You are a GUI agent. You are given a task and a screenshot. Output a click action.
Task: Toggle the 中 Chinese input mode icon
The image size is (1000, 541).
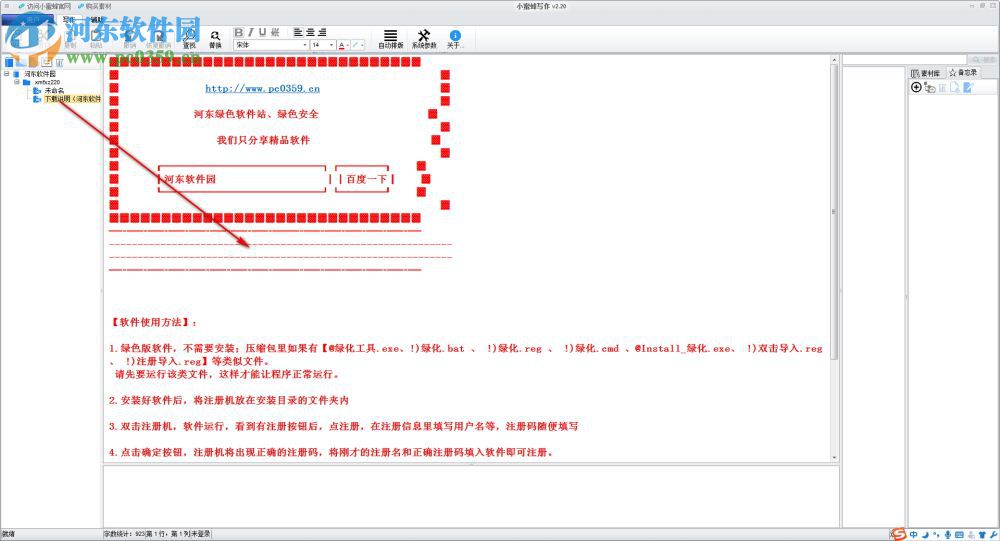point(914,535)
